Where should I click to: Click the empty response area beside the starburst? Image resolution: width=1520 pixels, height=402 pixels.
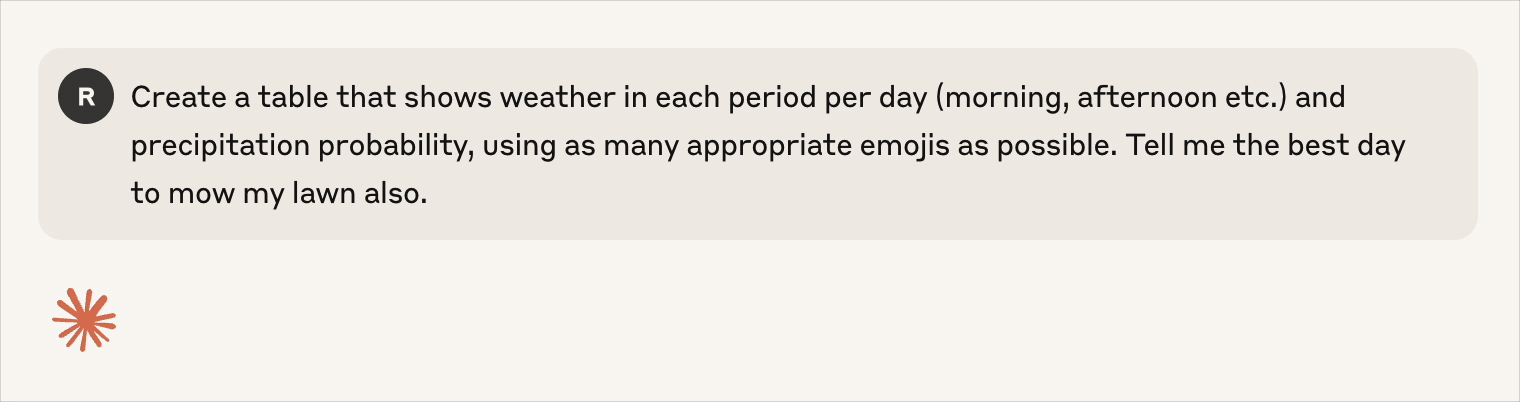pyautogui.click(x=800, y=320)
